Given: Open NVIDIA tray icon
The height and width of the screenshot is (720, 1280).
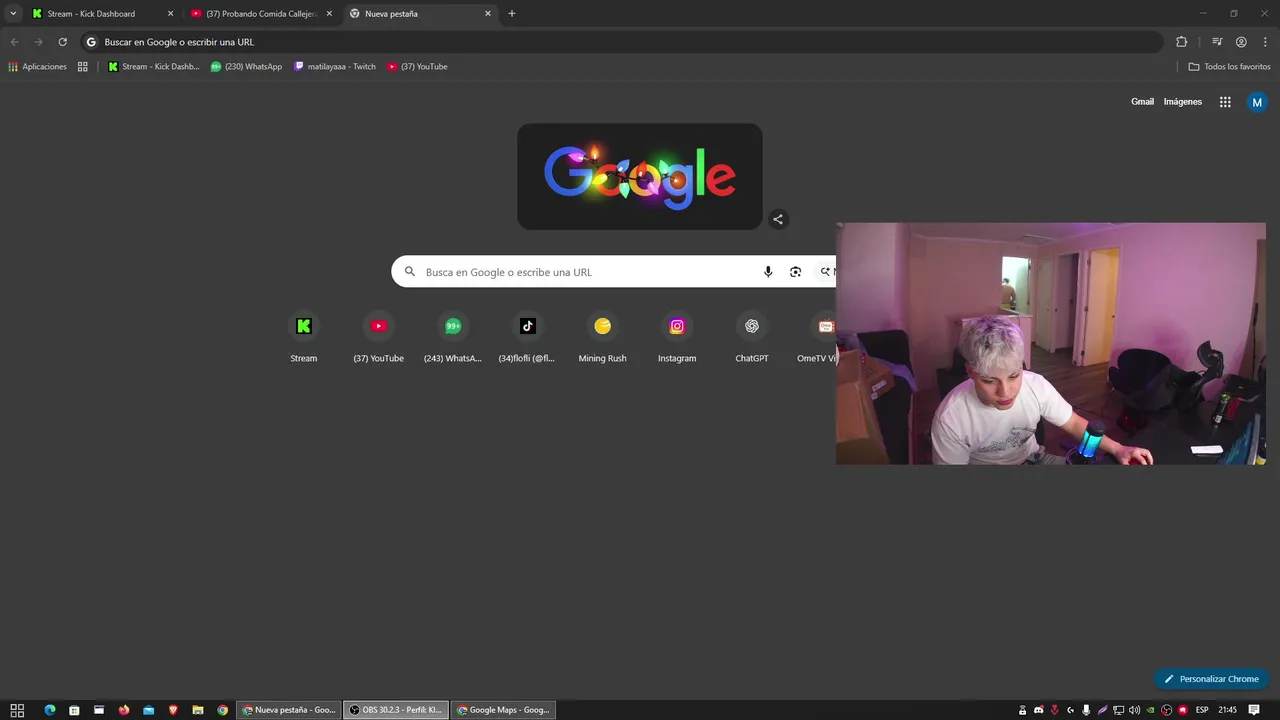Looking at the screenshot, I should click(1150, 710).
